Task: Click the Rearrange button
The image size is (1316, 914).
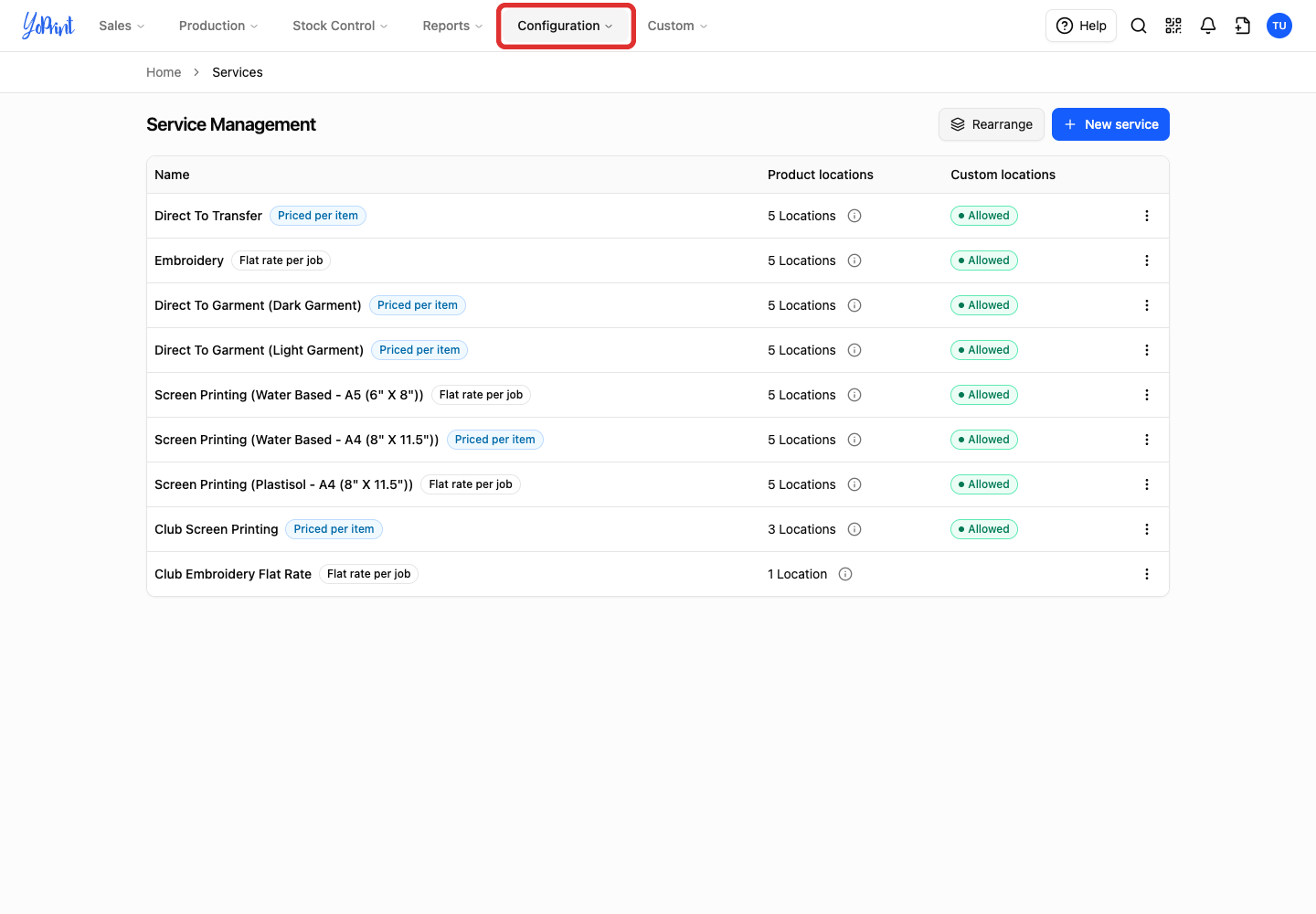Action: click(x=992, y=124)
